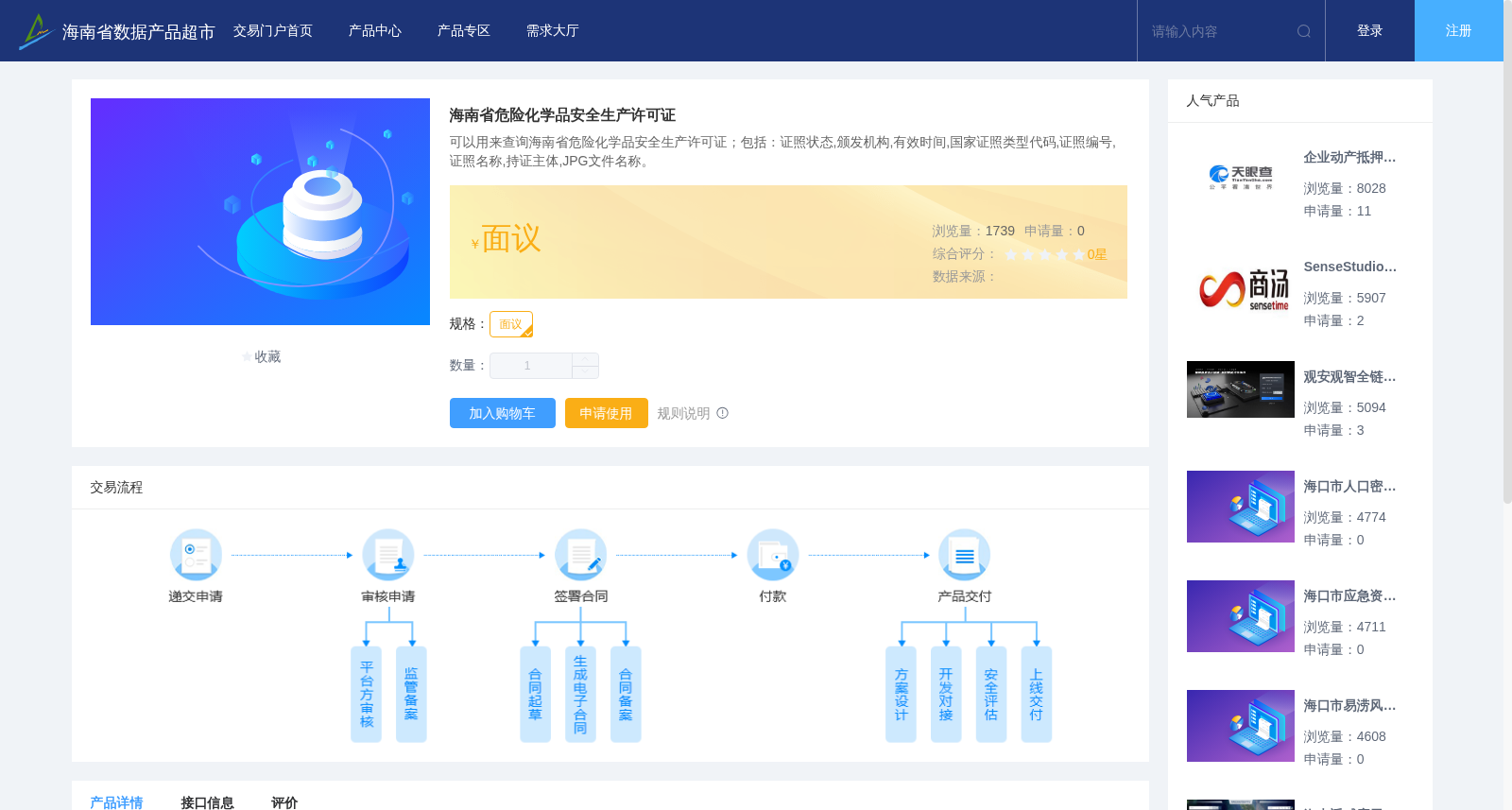Click the 递交申请 step icon
Screen dimensions: 1512x810
point(196,555)
